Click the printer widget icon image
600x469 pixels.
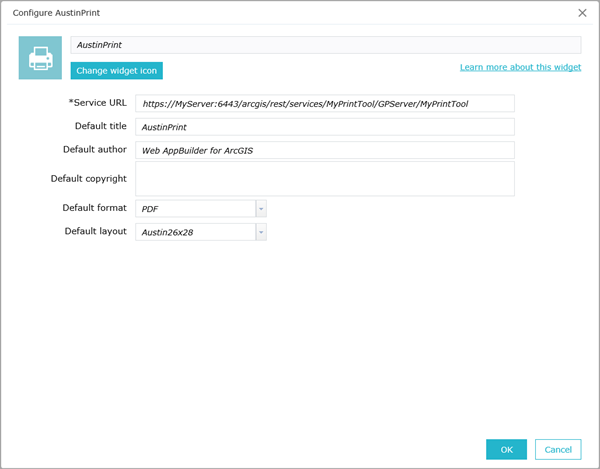click(x=40, y=58)
